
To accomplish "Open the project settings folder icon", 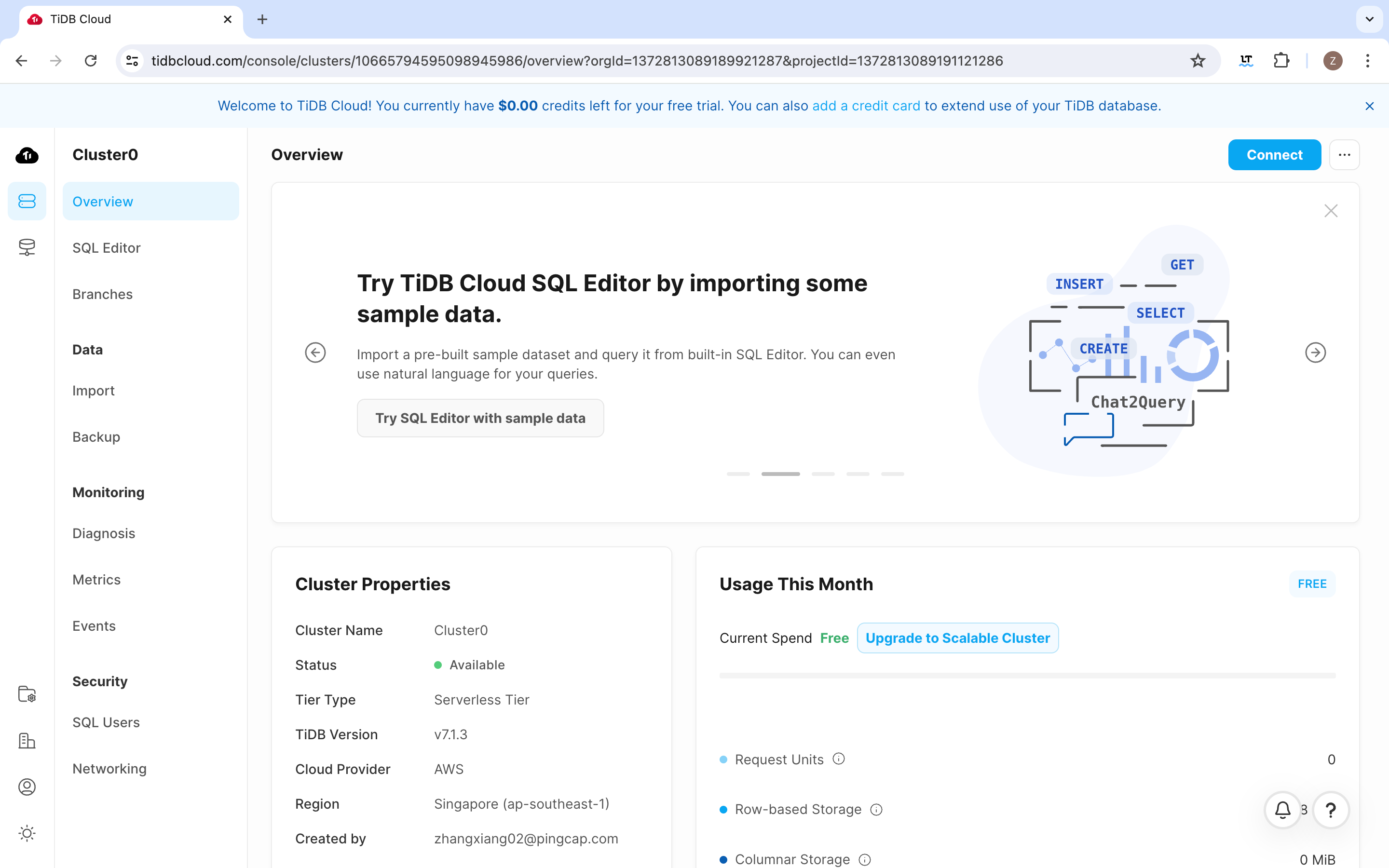I will point(27,694).
